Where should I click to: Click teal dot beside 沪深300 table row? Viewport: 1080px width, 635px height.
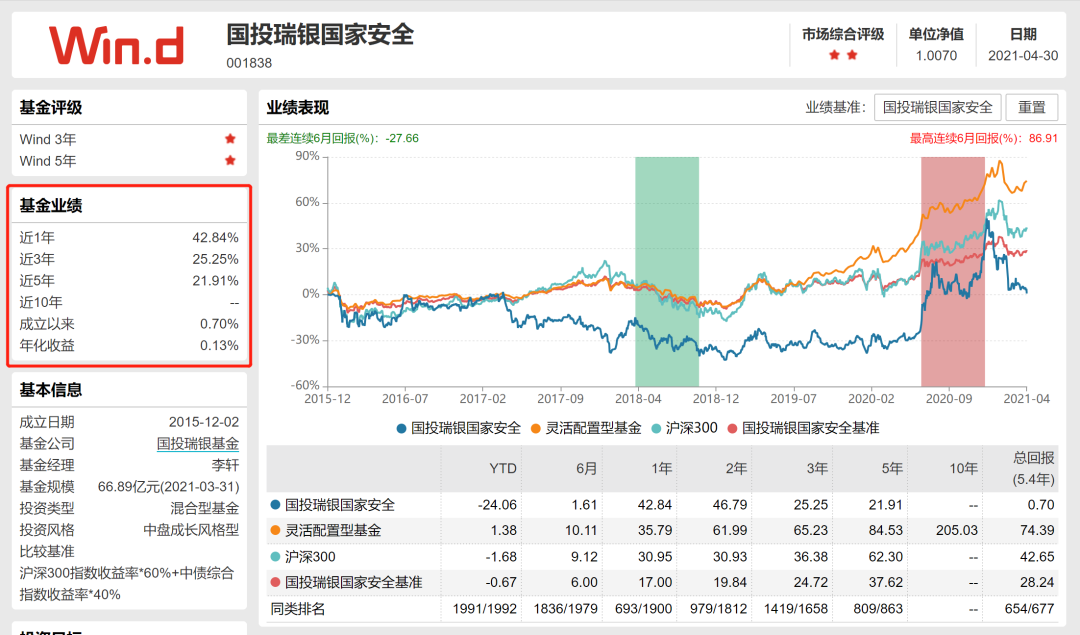pos(276,556)
